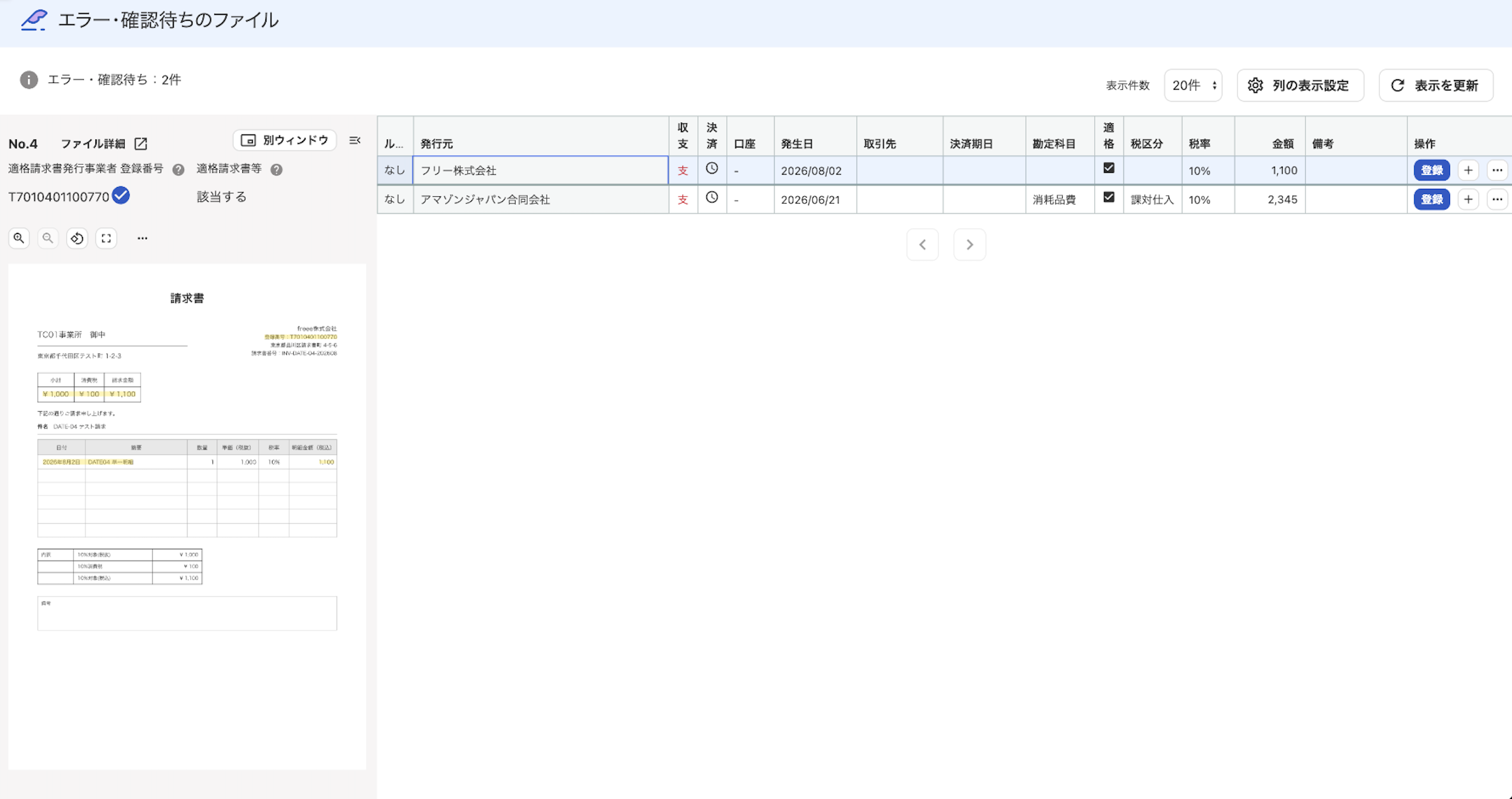Click the 口座 column header
The image size is (1512, 799).
[x=750, y=136]
